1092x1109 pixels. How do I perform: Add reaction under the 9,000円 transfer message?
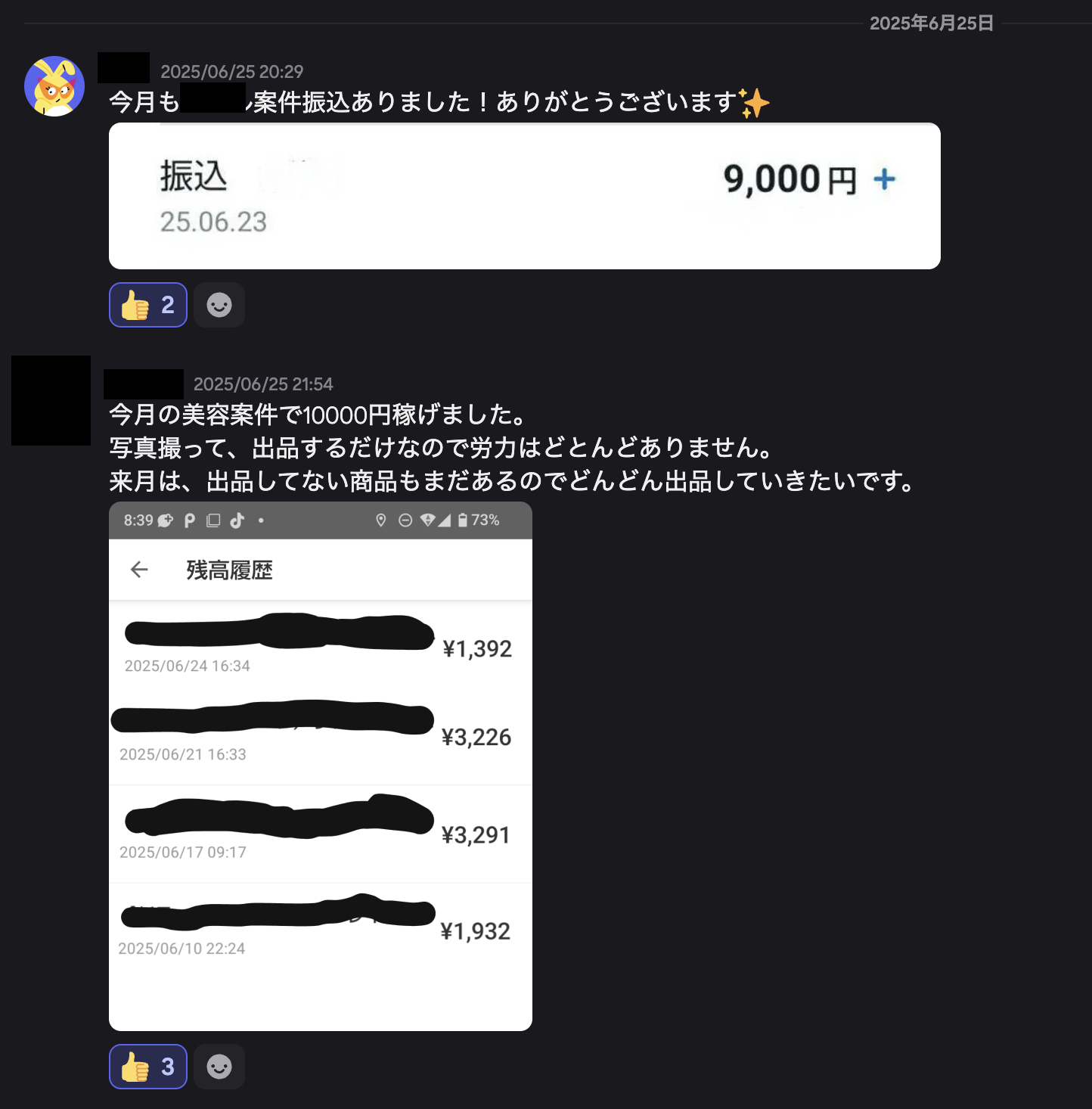coord(219,305)
